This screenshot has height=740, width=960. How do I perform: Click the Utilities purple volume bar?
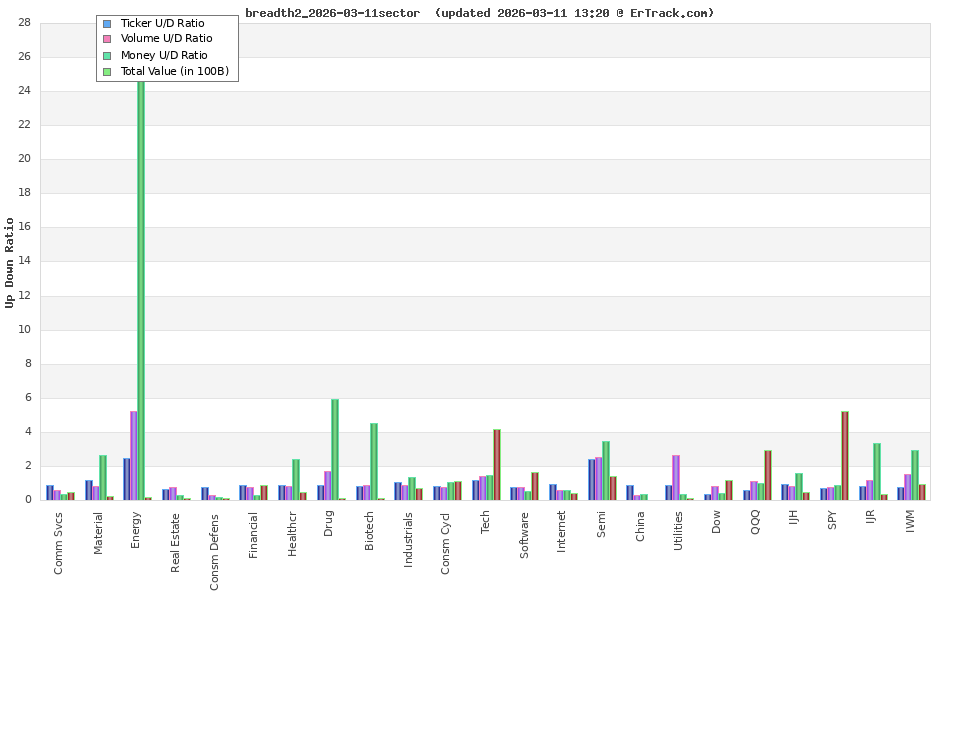coord(678,480)
